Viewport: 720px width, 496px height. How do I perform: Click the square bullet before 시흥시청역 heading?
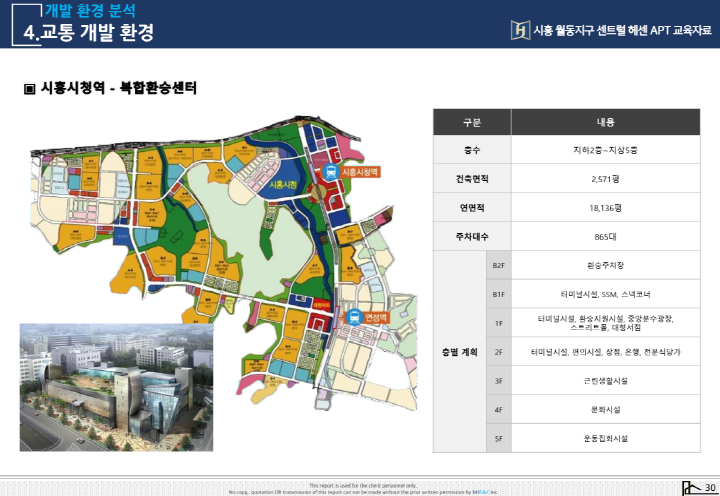(29, 89)
